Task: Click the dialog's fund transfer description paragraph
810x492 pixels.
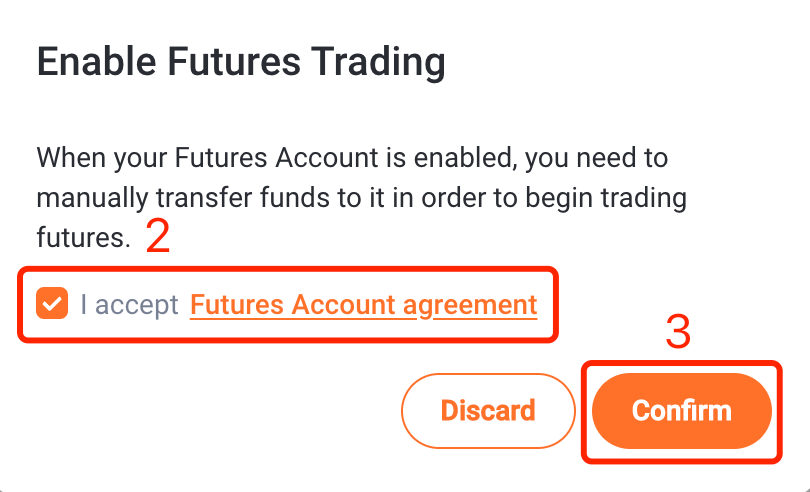Action: coord(362,197)
